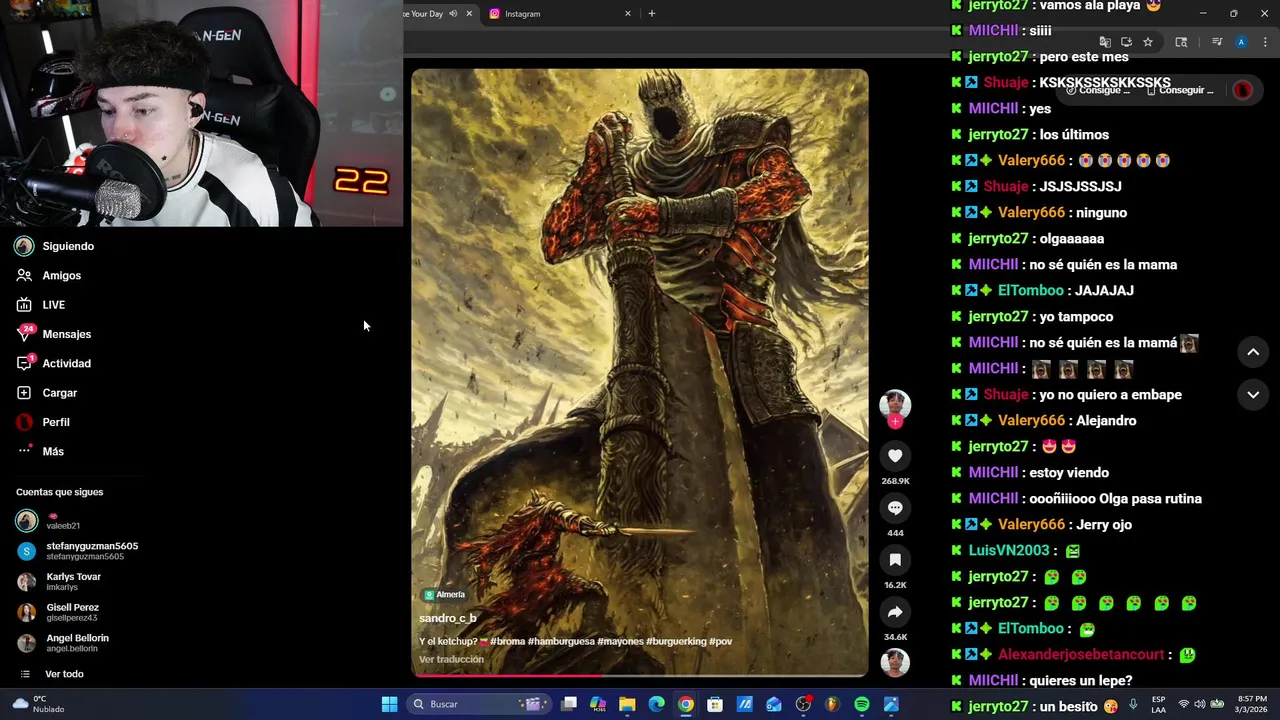Open Angel Bellorin followed account
This screenshot has height=720, width=1280.
pyautogui.click(x=63, y=643)
